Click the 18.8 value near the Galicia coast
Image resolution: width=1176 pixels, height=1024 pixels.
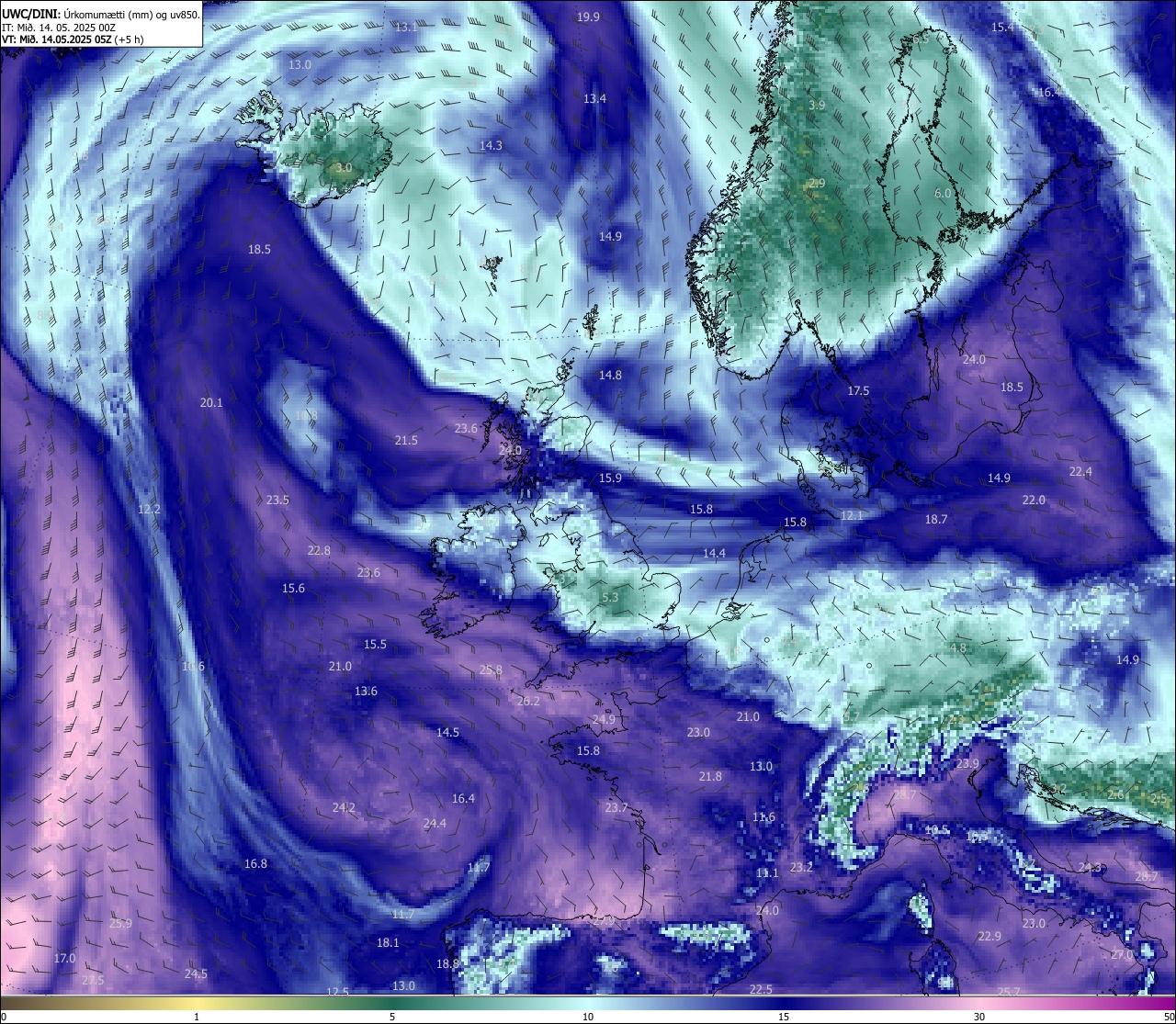click(447, 964)
